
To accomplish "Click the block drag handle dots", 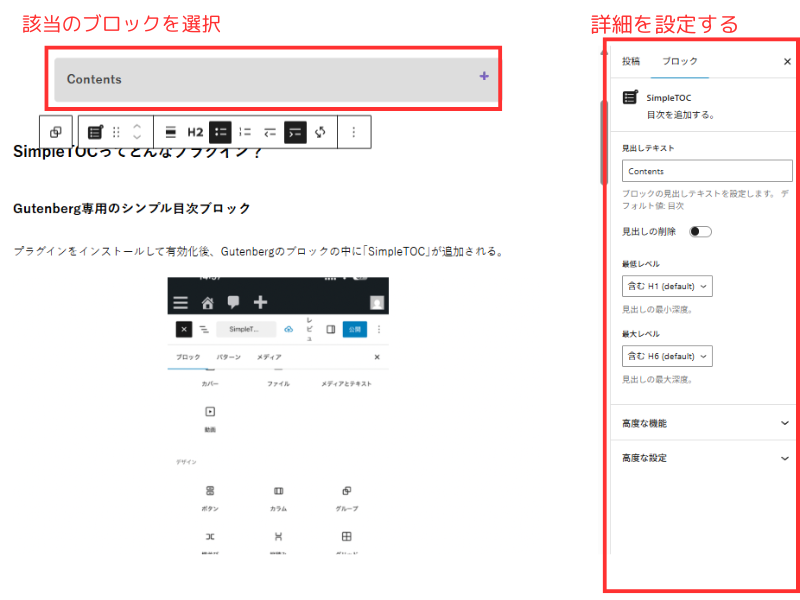I will pos(116,132).
